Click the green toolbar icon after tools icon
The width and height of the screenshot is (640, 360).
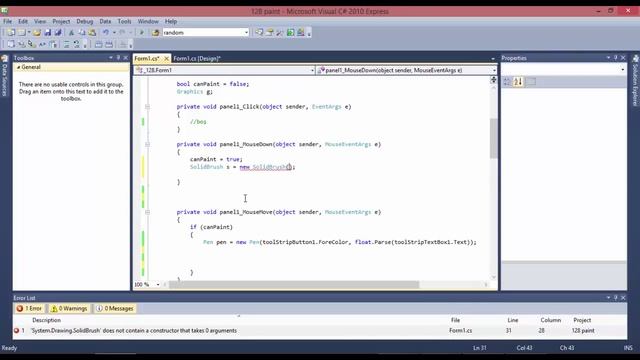[290, 33]
